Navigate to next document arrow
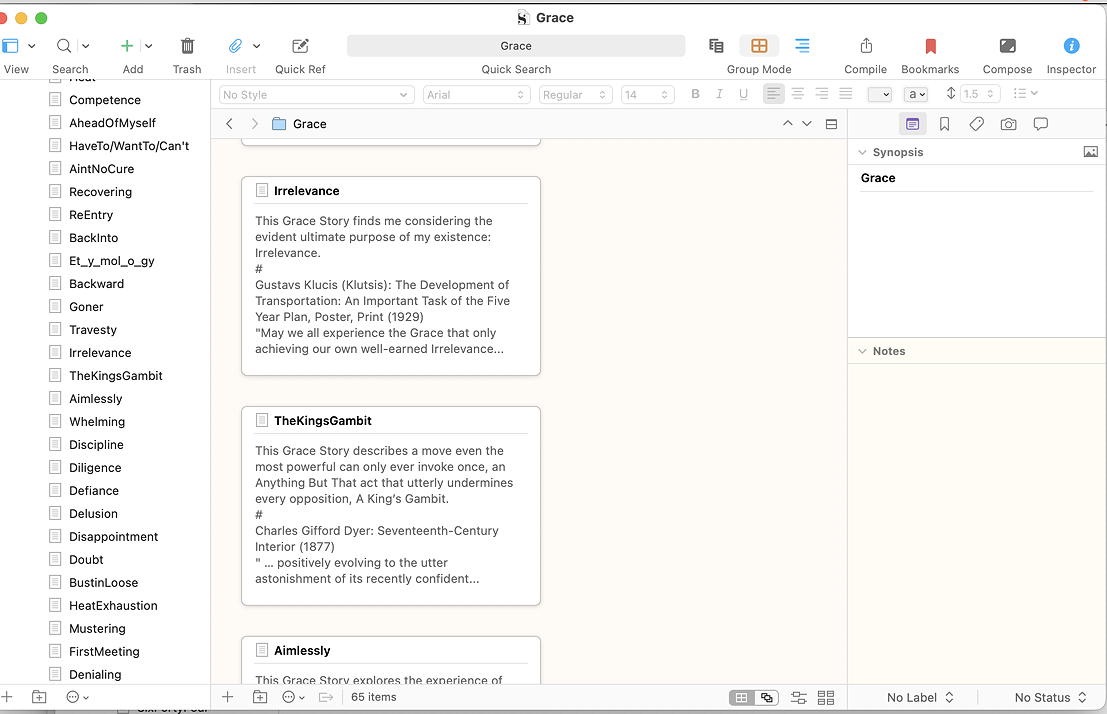The image size is (1107, 714). [807, 124]
